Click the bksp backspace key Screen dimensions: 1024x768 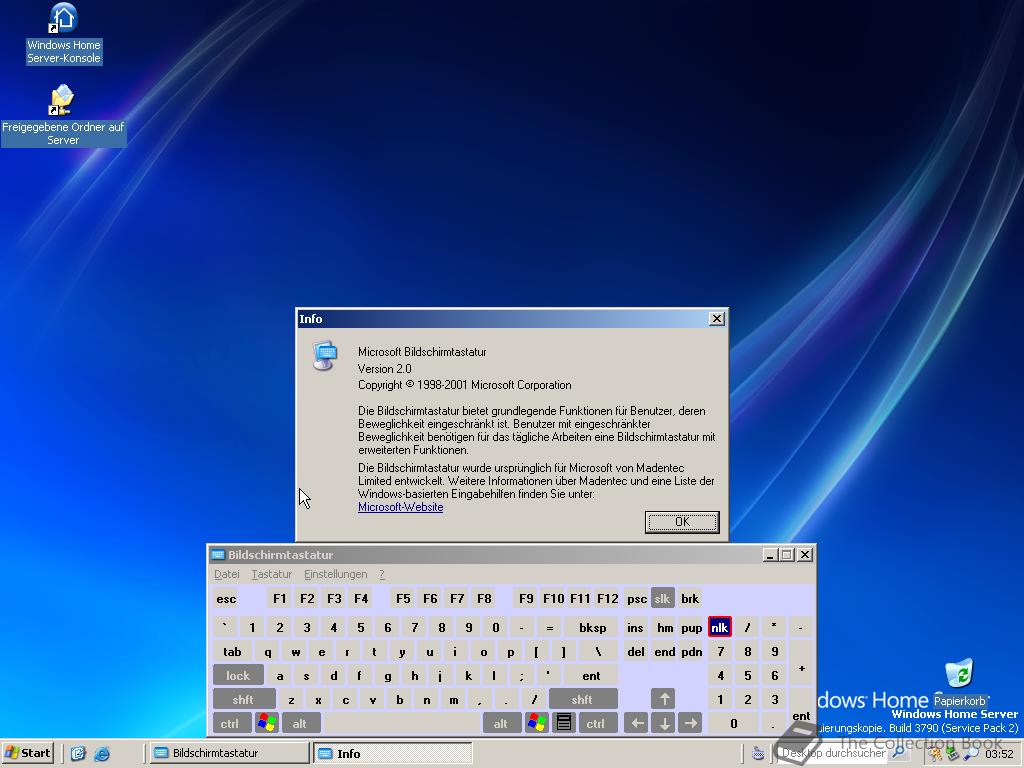tap(592, 627)
